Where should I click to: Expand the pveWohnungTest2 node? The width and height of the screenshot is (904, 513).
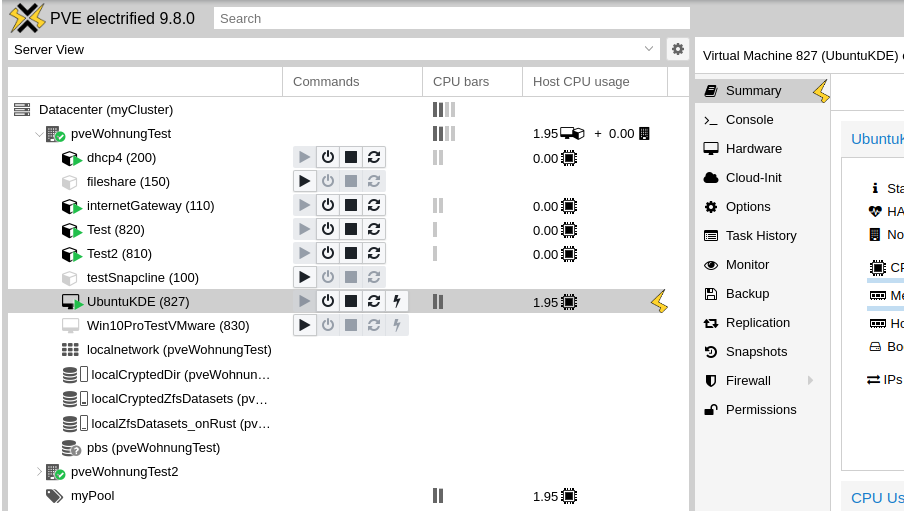[39, 472]
